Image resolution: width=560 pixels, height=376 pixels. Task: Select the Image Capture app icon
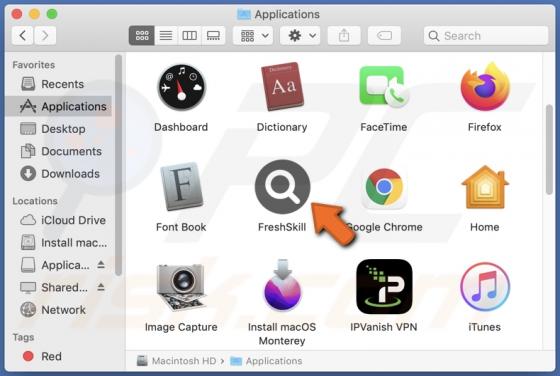pos(181,287)
